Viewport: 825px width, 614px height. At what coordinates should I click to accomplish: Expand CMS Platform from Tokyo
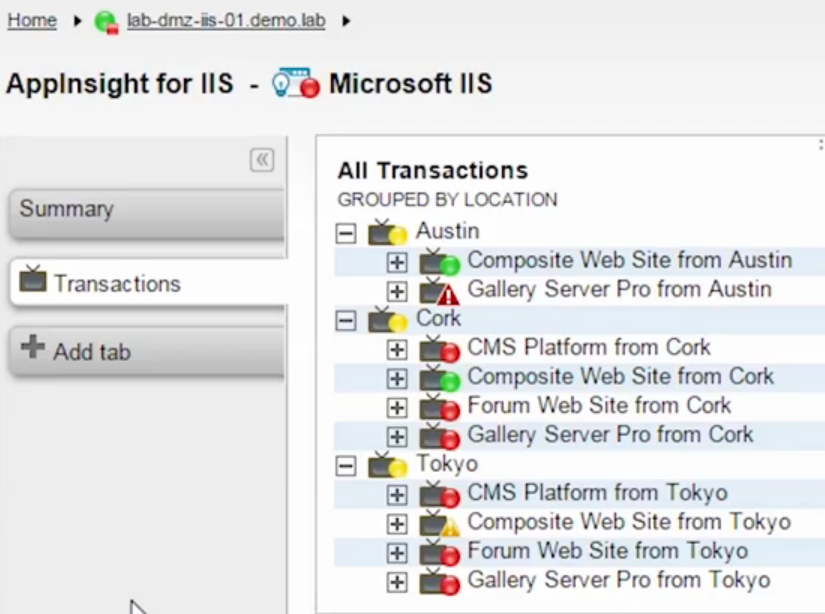pyautogui.click(x=397, y=495)
